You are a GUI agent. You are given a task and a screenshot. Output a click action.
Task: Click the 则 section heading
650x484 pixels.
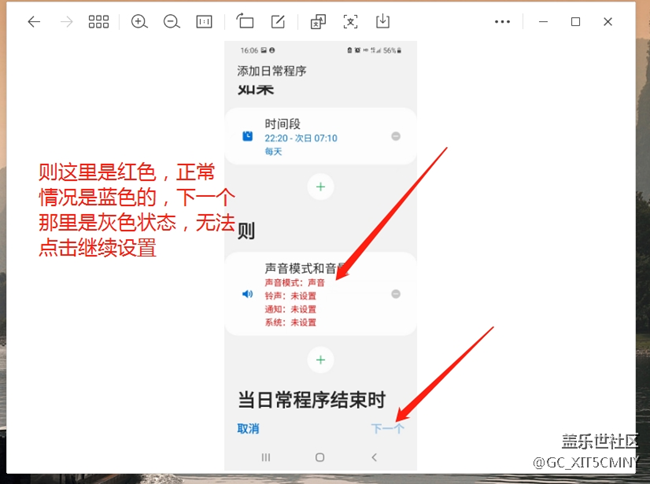point(246,231)
